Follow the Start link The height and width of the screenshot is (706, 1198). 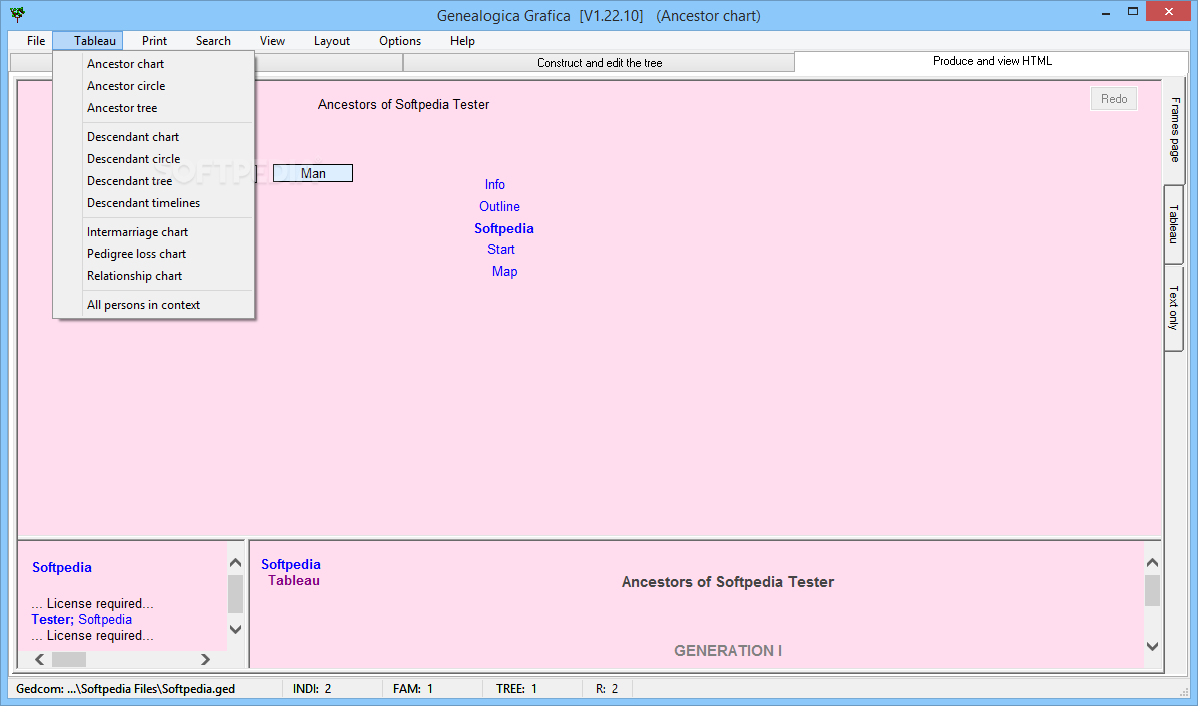(500, 250)
